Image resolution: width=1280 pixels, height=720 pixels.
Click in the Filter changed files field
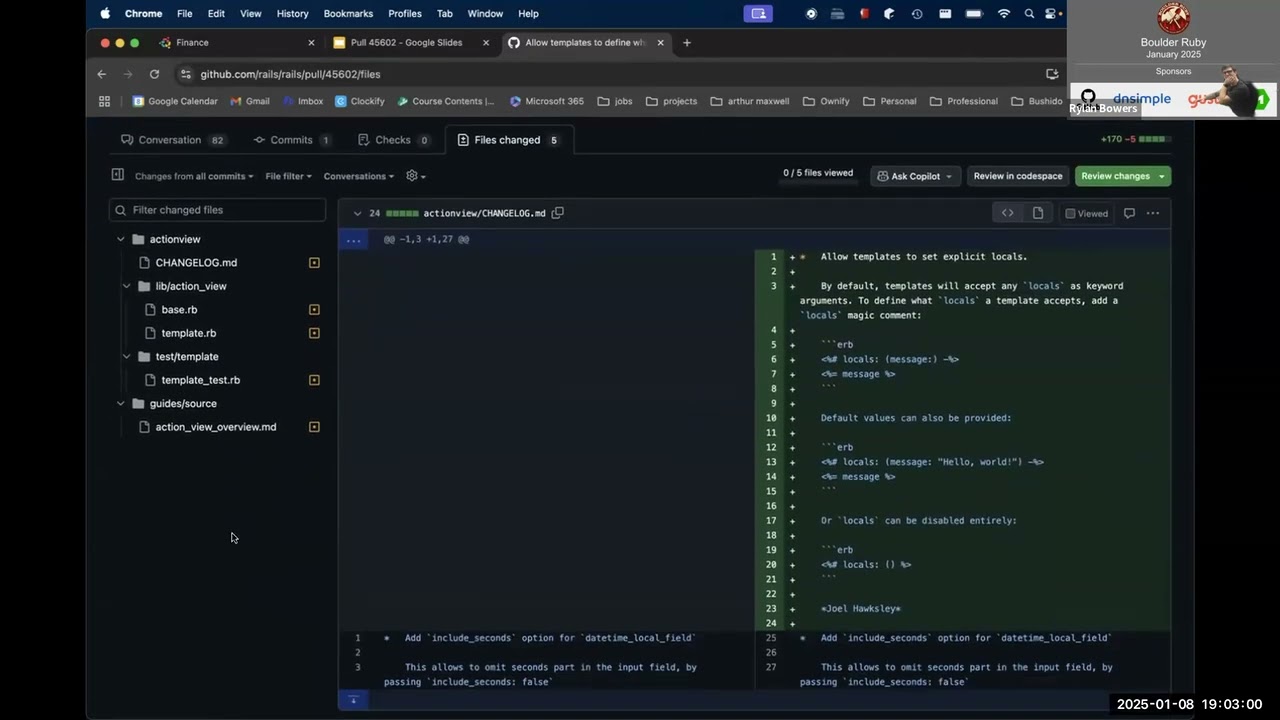pos(217,210)
